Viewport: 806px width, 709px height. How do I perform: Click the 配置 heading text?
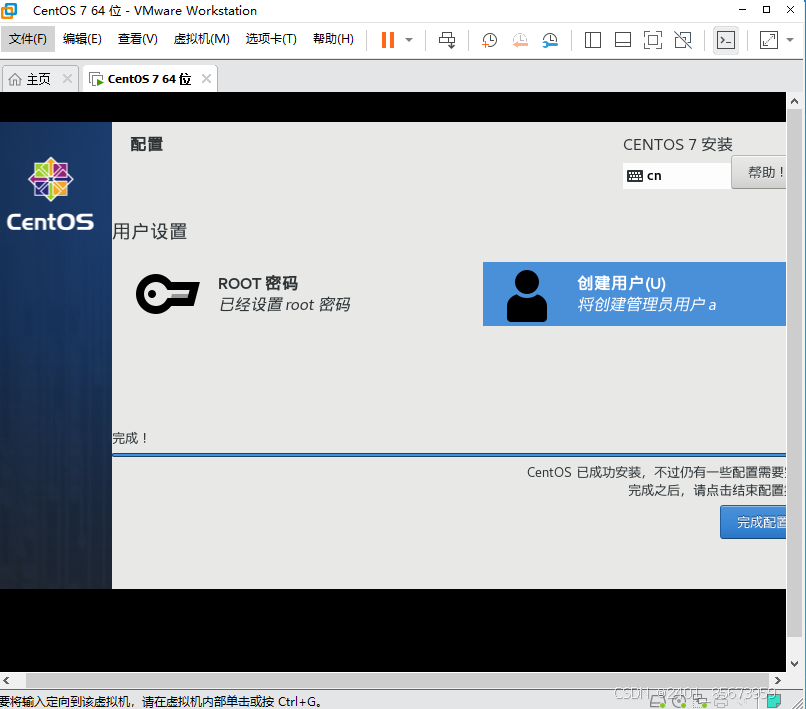[147, 144]
